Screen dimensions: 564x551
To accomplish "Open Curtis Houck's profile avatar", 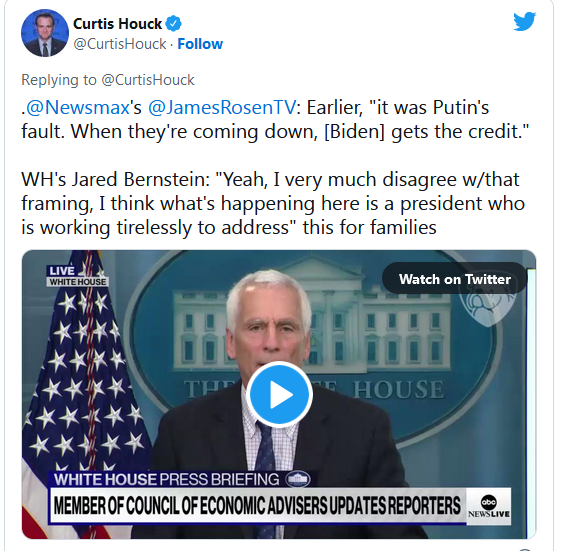I will pos(45,33).
